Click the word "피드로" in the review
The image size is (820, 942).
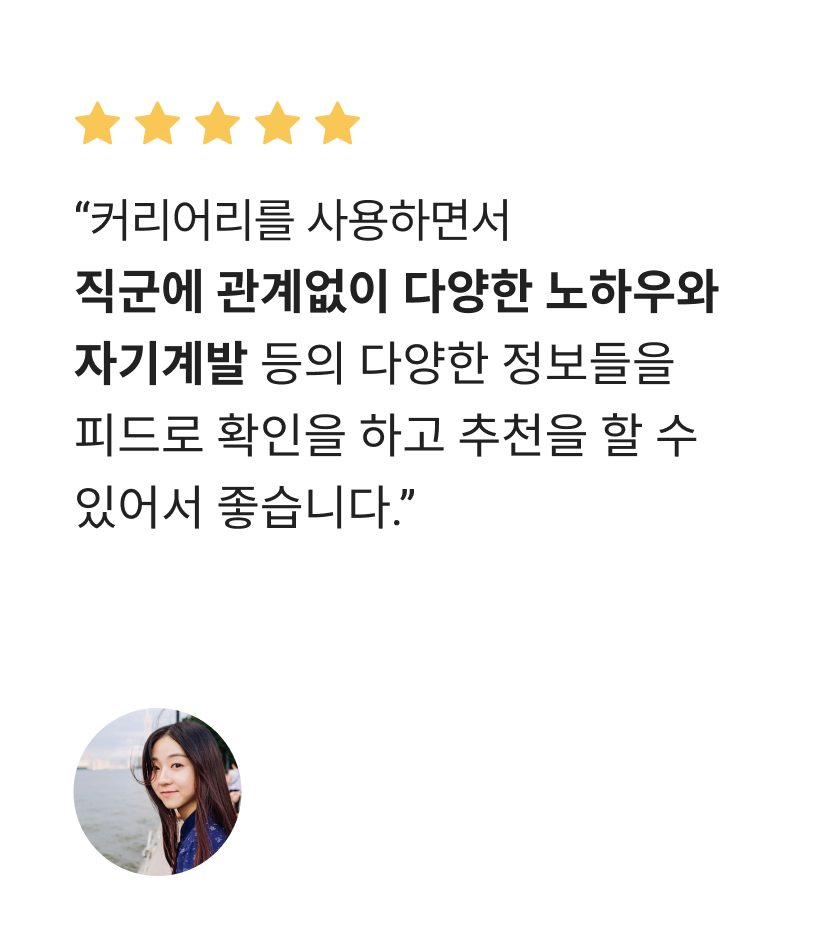[x=139, y=434]
